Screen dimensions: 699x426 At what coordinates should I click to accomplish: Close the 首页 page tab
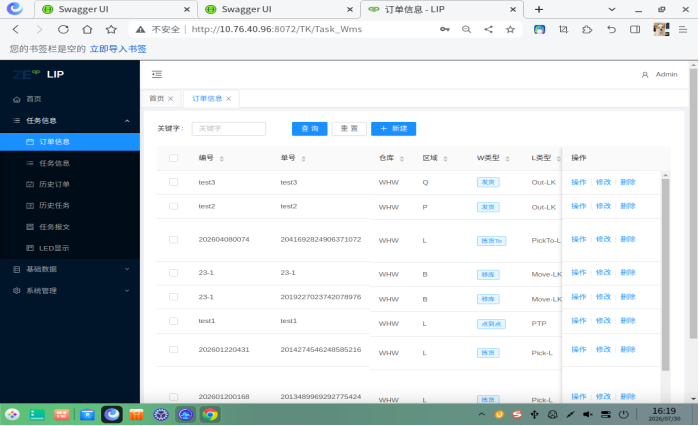click(x=171, y=98)
